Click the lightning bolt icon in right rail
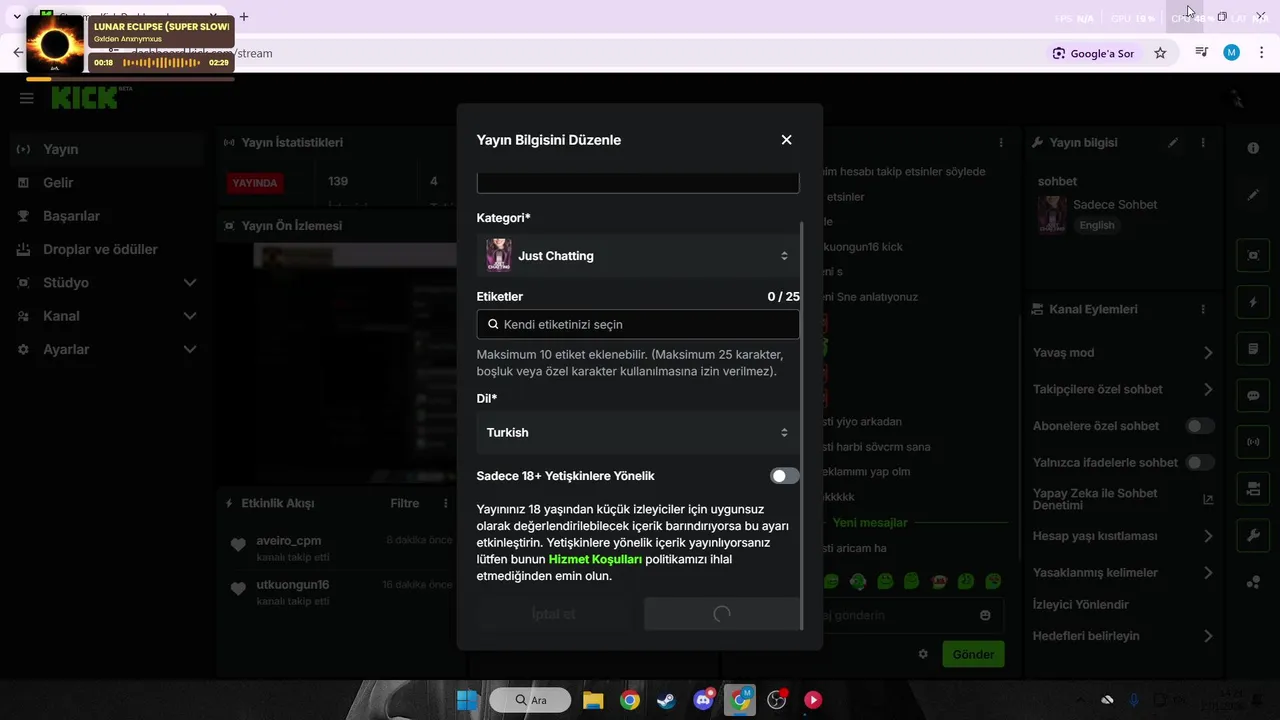1280x720 pixels. [1253, 302]
